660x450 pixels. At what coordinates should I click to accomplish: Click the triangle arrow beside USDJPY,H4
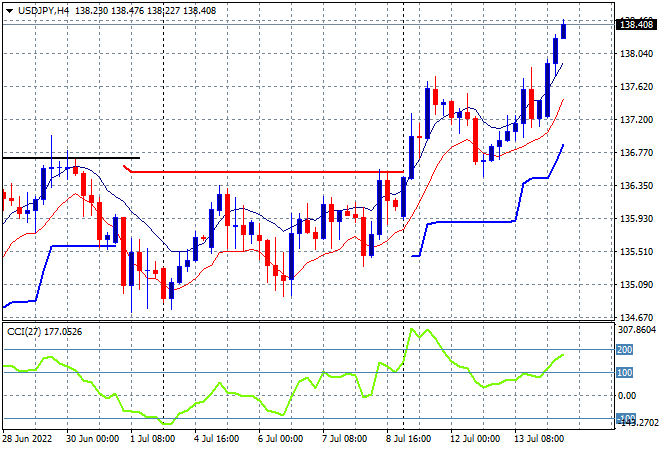[x=9, y=11]
